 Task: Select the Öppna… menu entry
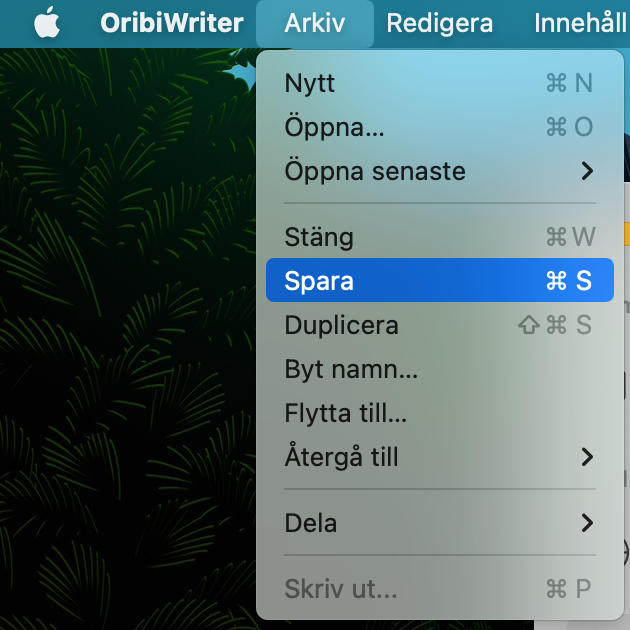coord(440,127)
